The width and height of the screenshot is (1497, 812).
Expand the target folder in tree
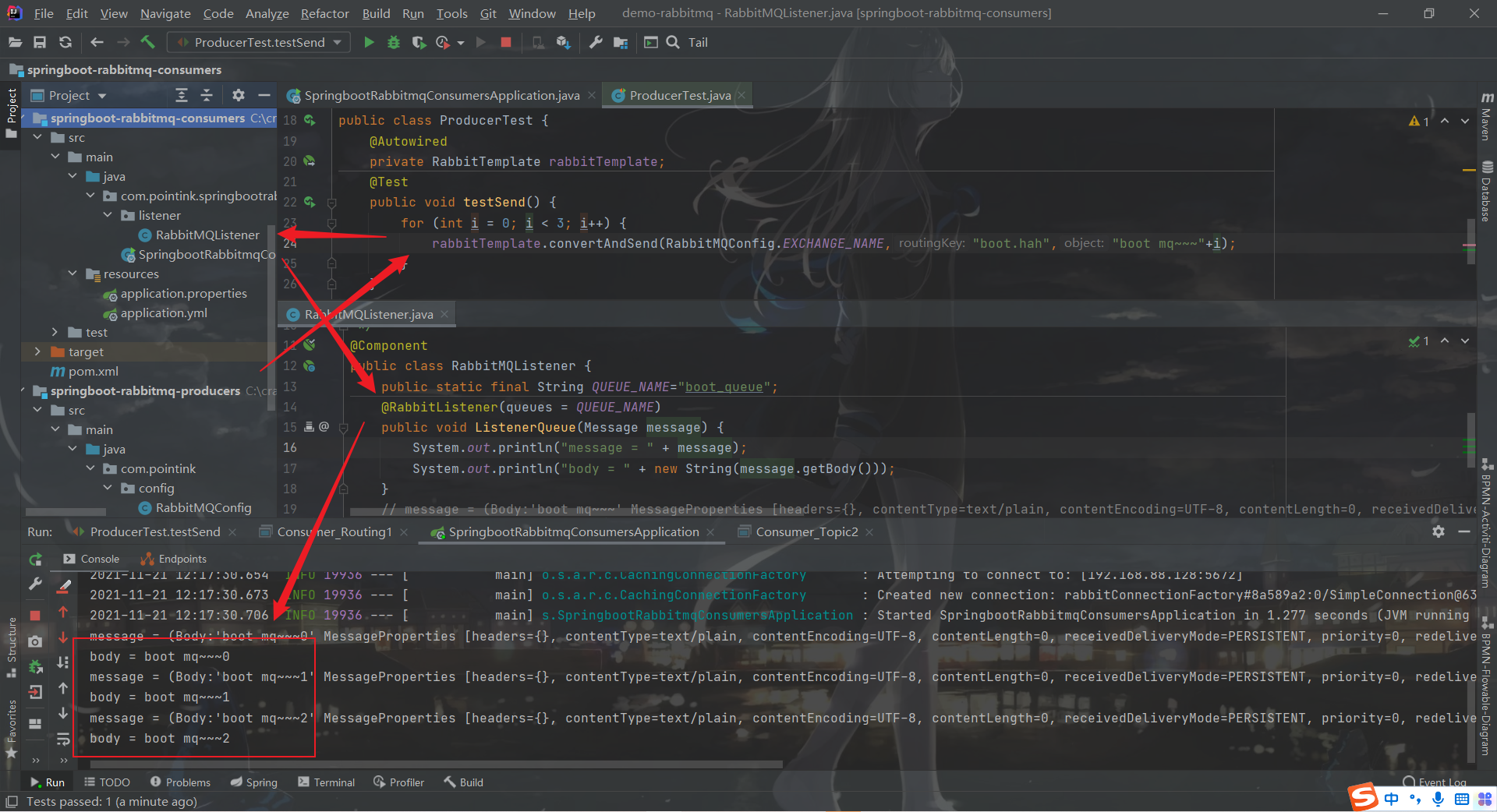pyautogui.click(x=37, y=351)
